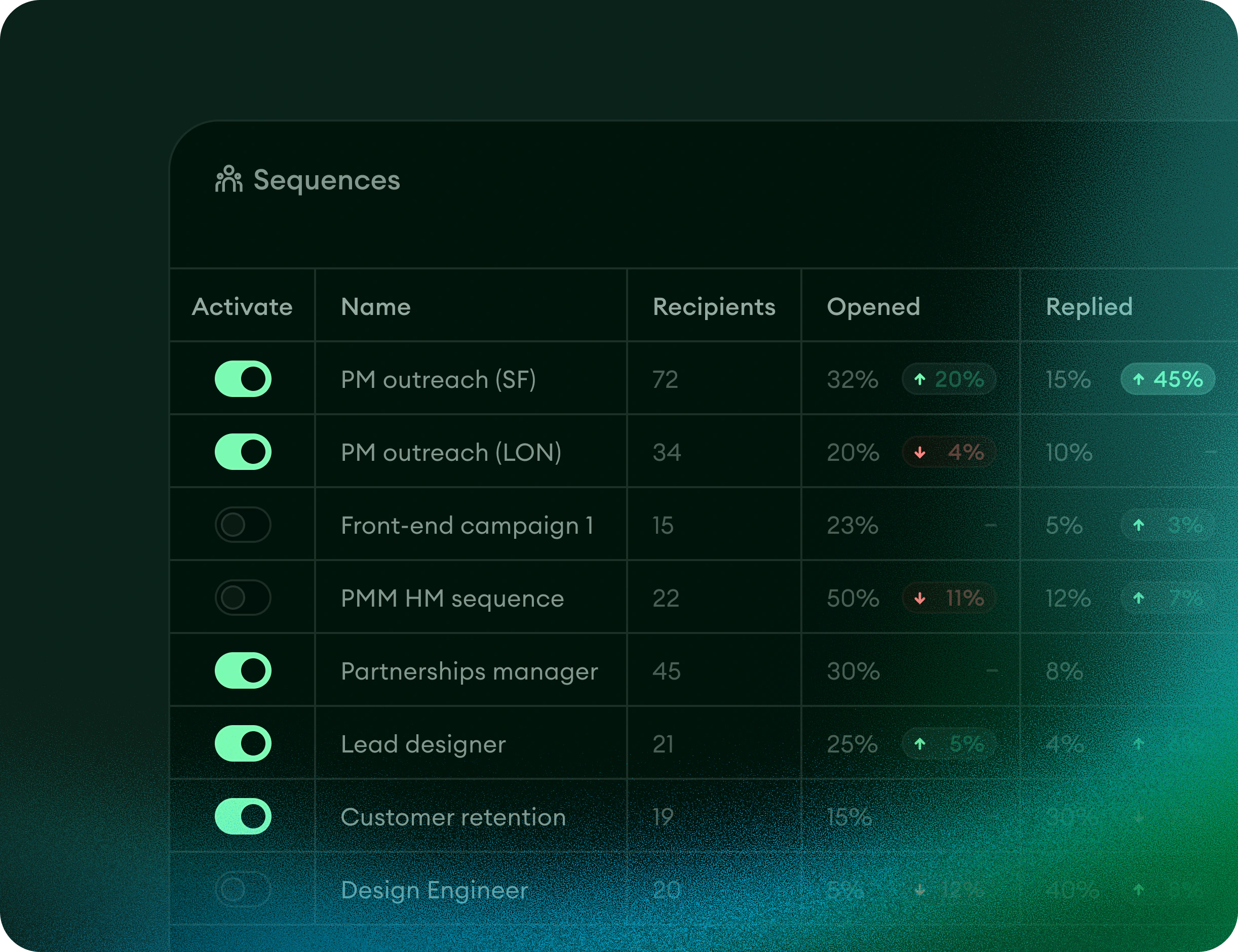Viewport: 1238px width, 952px height.
Task: Deactivate the Partnerships manager toggle
Action: (x=243, y=670)
